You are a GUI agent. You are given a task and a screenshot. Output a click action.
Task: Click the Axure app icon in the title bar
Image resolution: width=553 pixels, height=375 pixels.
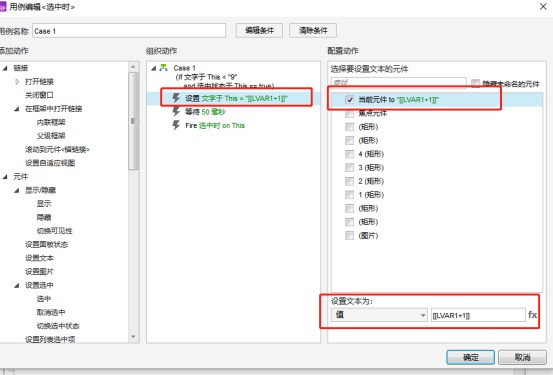(x=3, y=7)
